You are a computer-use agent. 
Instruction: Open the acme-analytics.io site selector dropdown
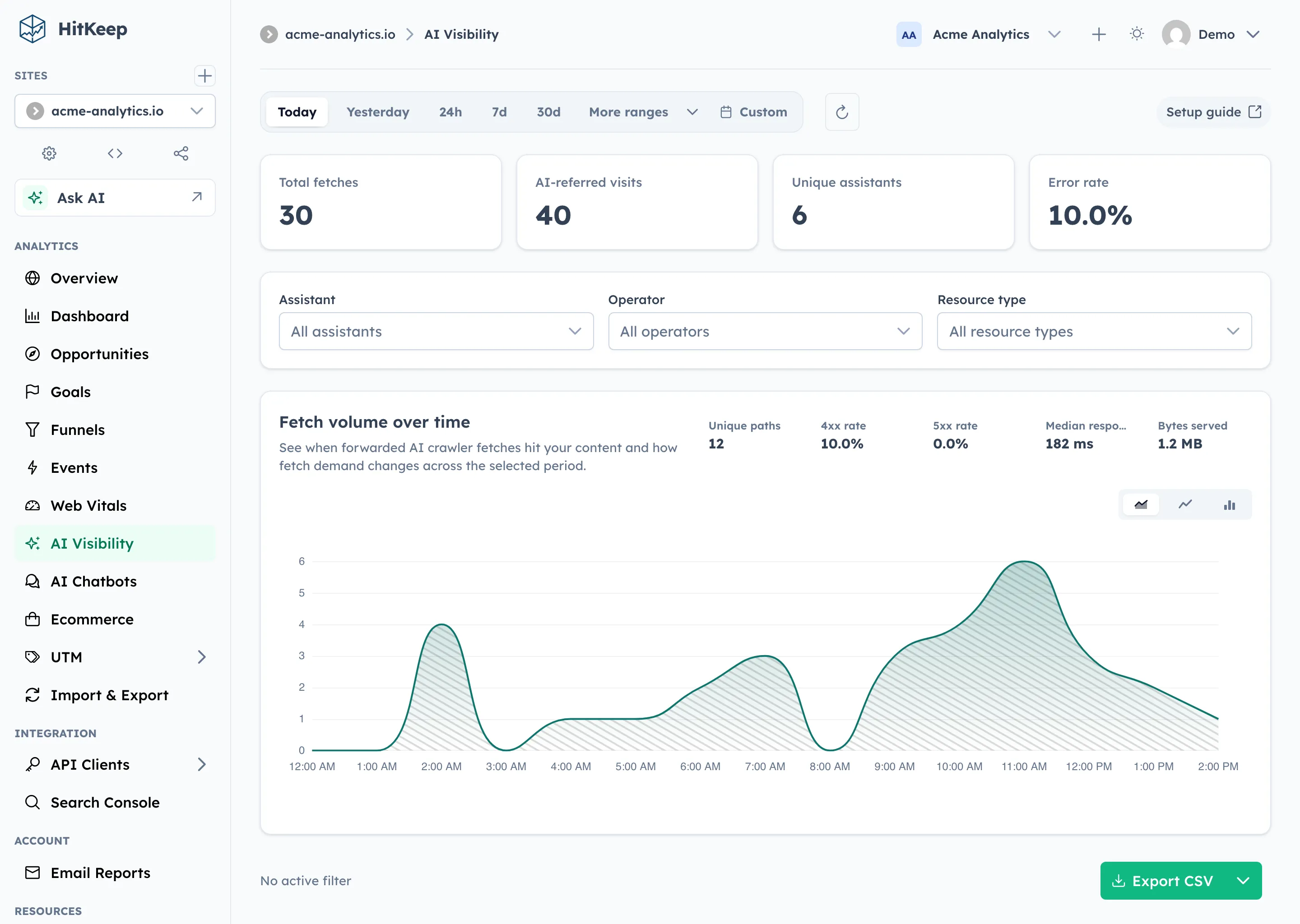tap(115, 111)
